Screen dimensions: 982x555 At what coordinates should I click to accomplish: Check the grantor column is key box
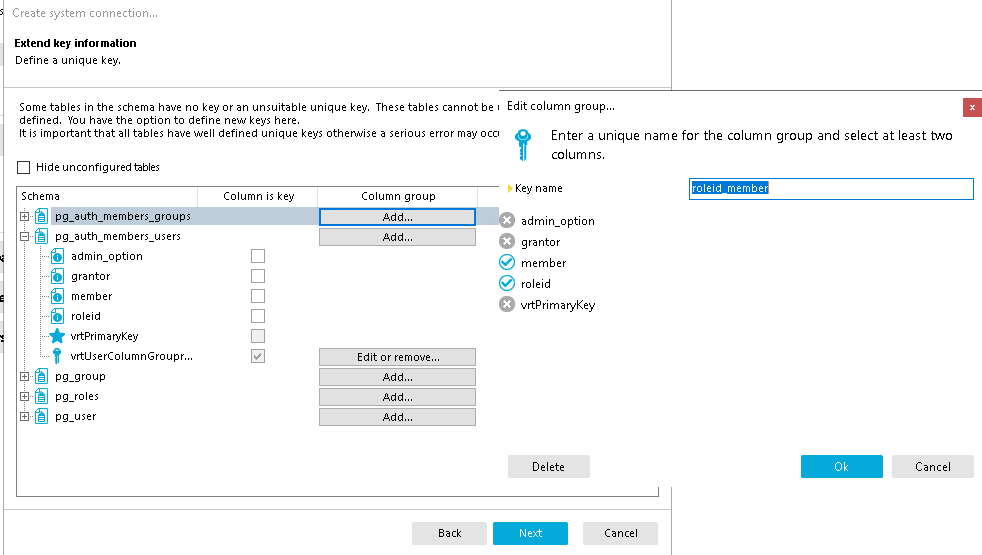pos(258,276)
